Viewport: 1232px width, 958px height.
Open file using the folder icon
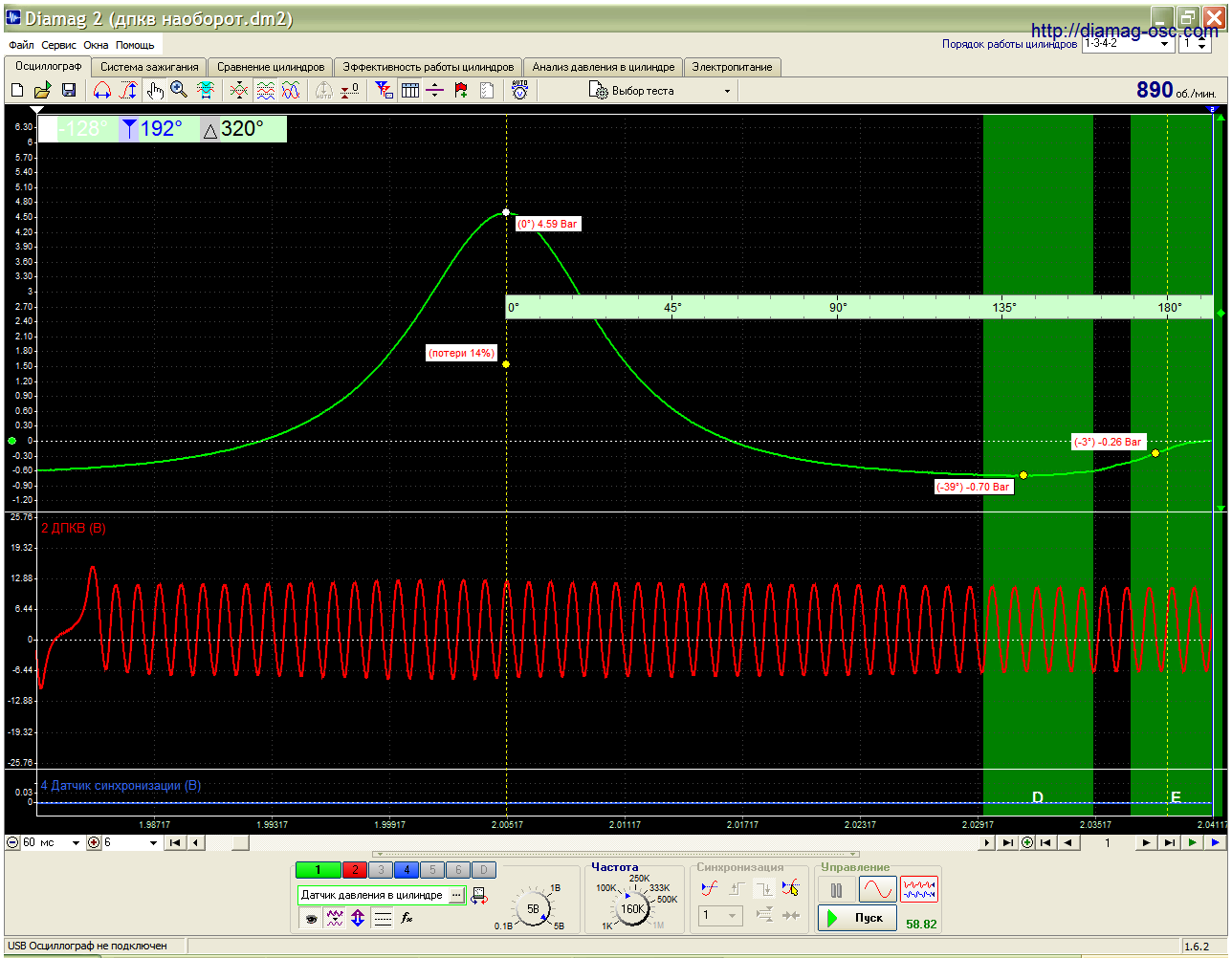(x=42, y=90)
